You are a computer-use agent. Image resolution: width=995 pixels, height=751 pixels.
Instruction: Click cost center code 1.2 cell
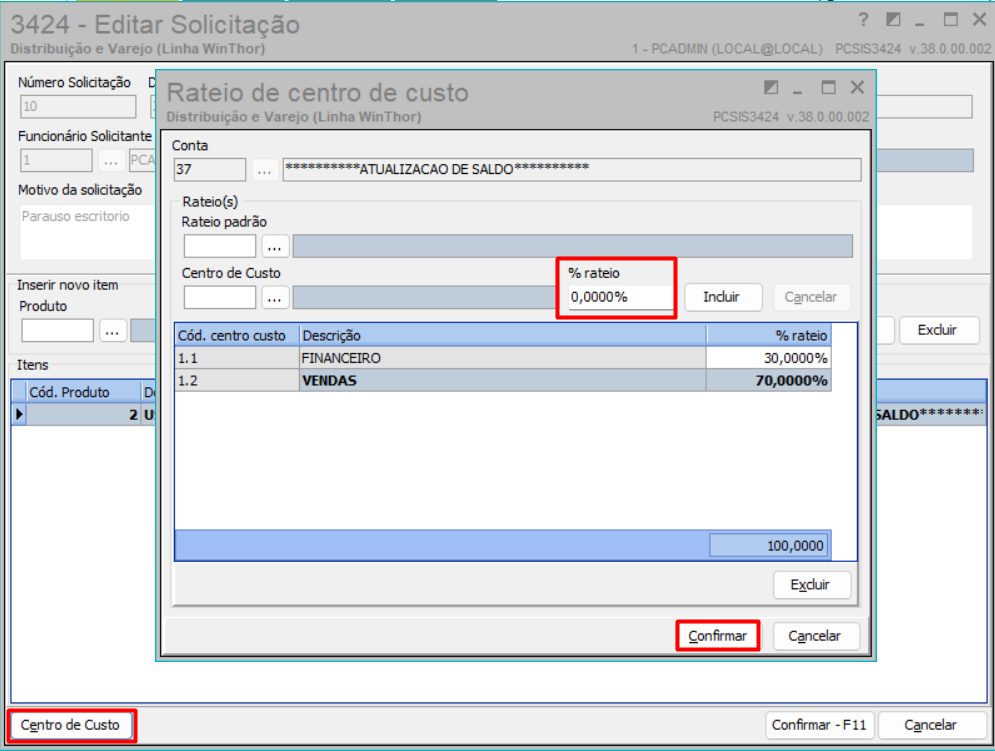pos(237,380)
